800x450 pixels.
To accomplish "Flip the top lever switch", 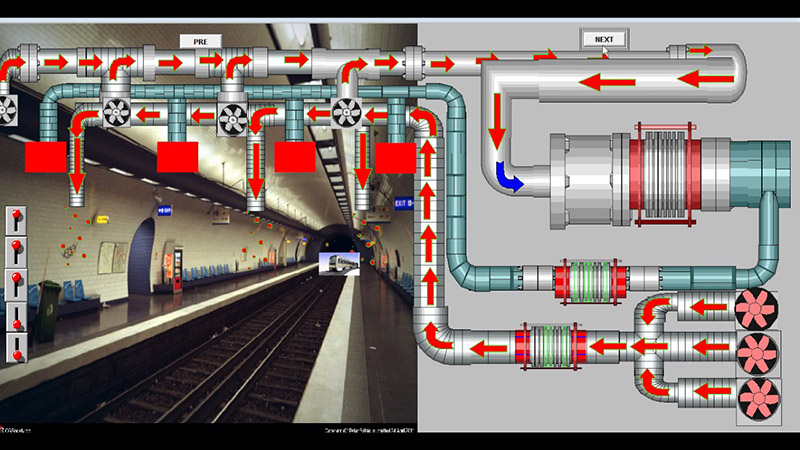I will pyautogui.click(x=17, y=220).
